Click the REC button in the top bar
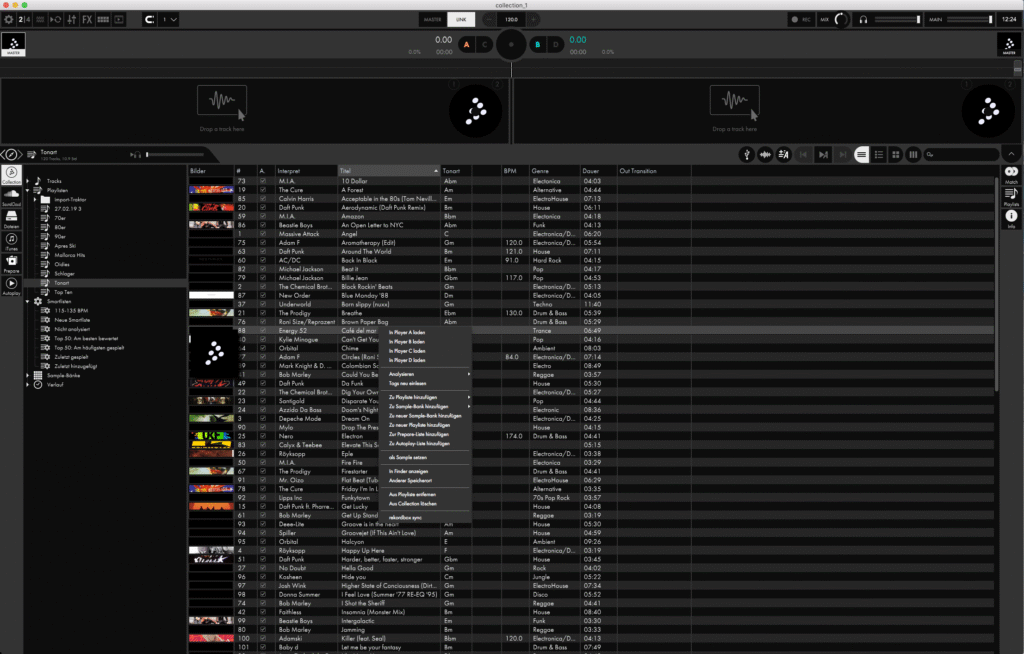This screenshot has height=654, width=1024. (801, 19)
